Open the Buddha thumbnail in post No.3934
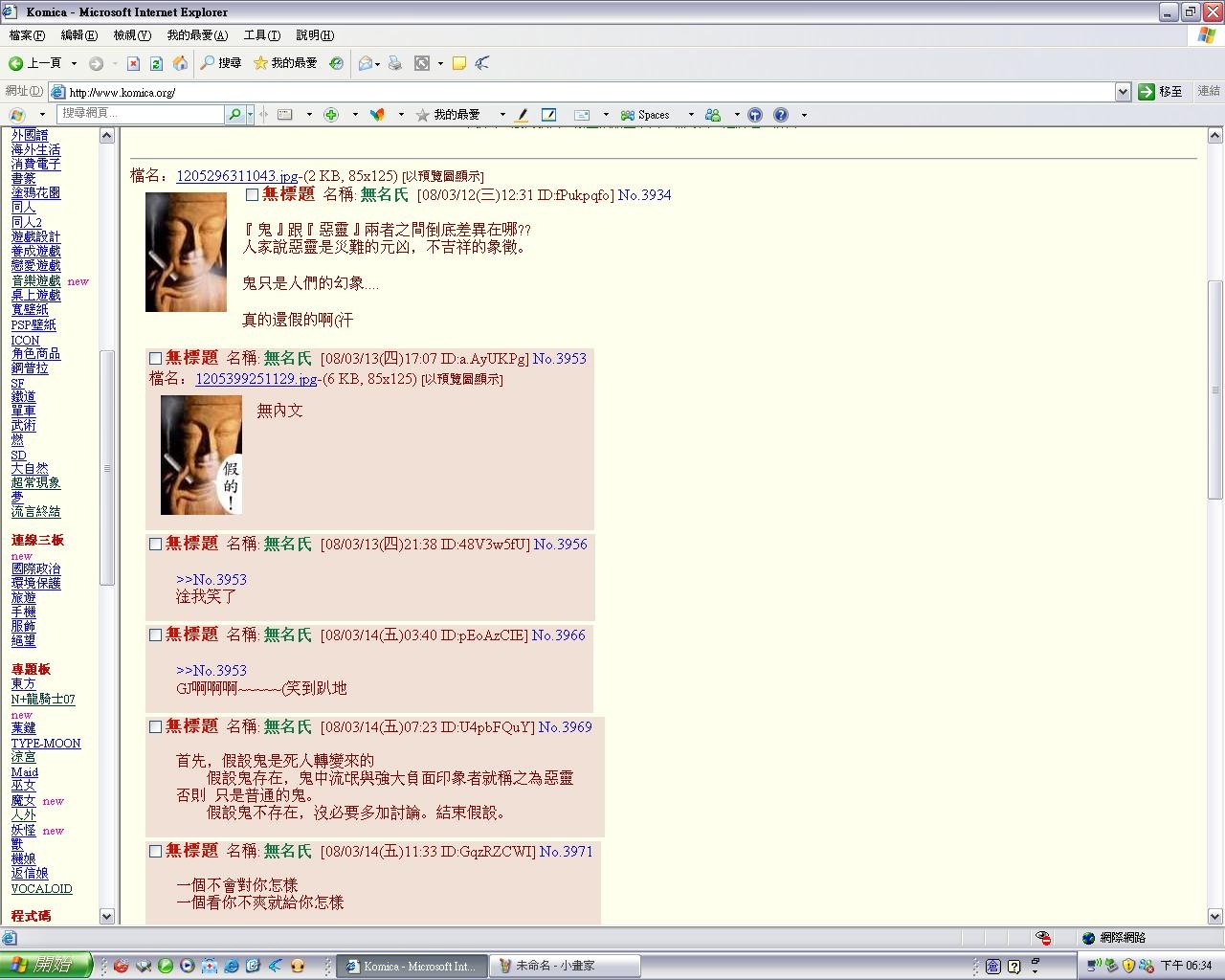 [186, 253]
